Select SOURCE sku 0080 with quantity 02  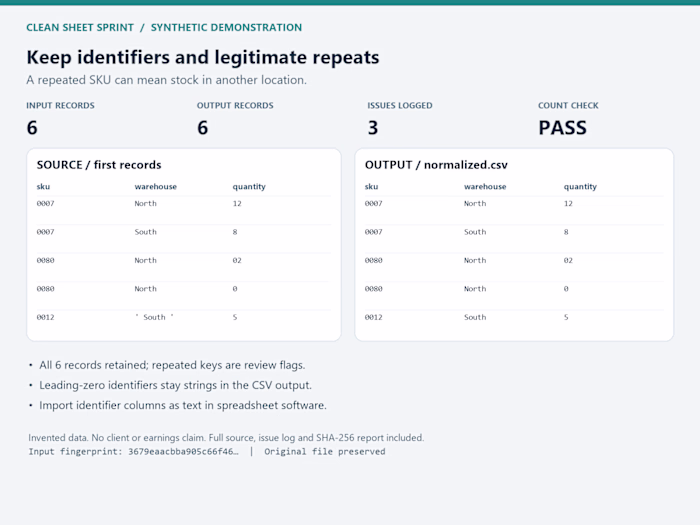(46, 261)
